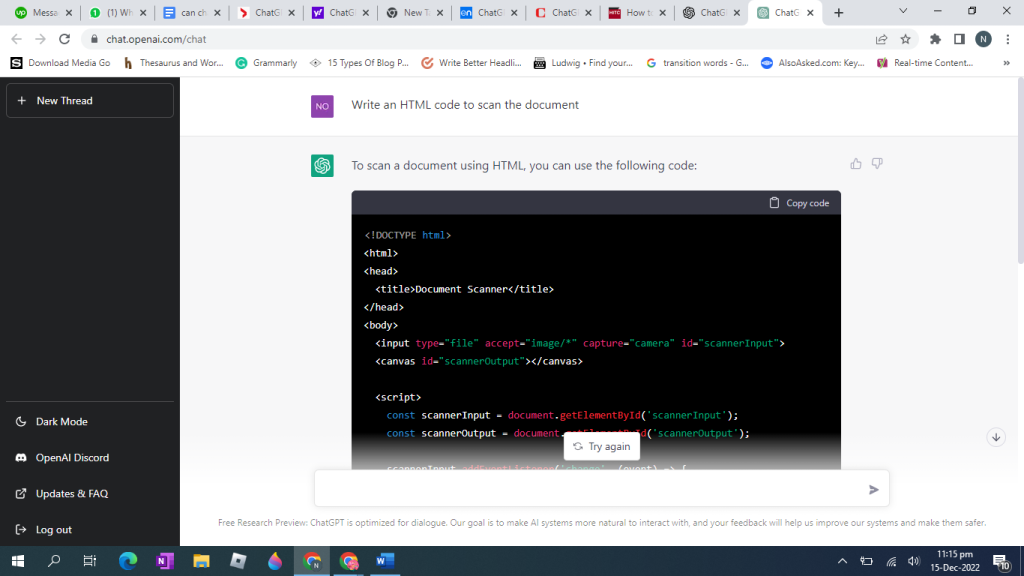Click the Try again button
This screenshot has height=576, width=1024.
pos(602,447)
